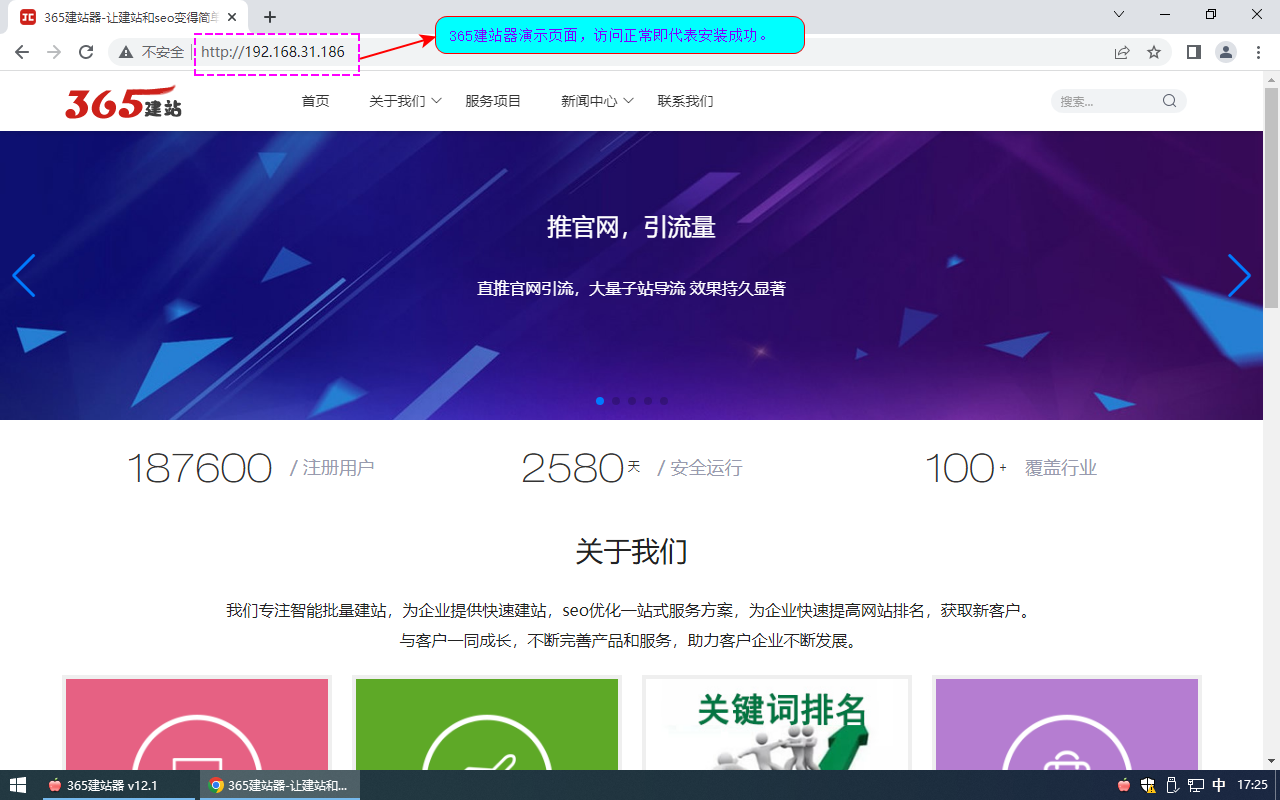The height and width of the screenshot is (800, 1280).
Task: Open the browser side panel icon
Action: click(x=1194, y=52)
